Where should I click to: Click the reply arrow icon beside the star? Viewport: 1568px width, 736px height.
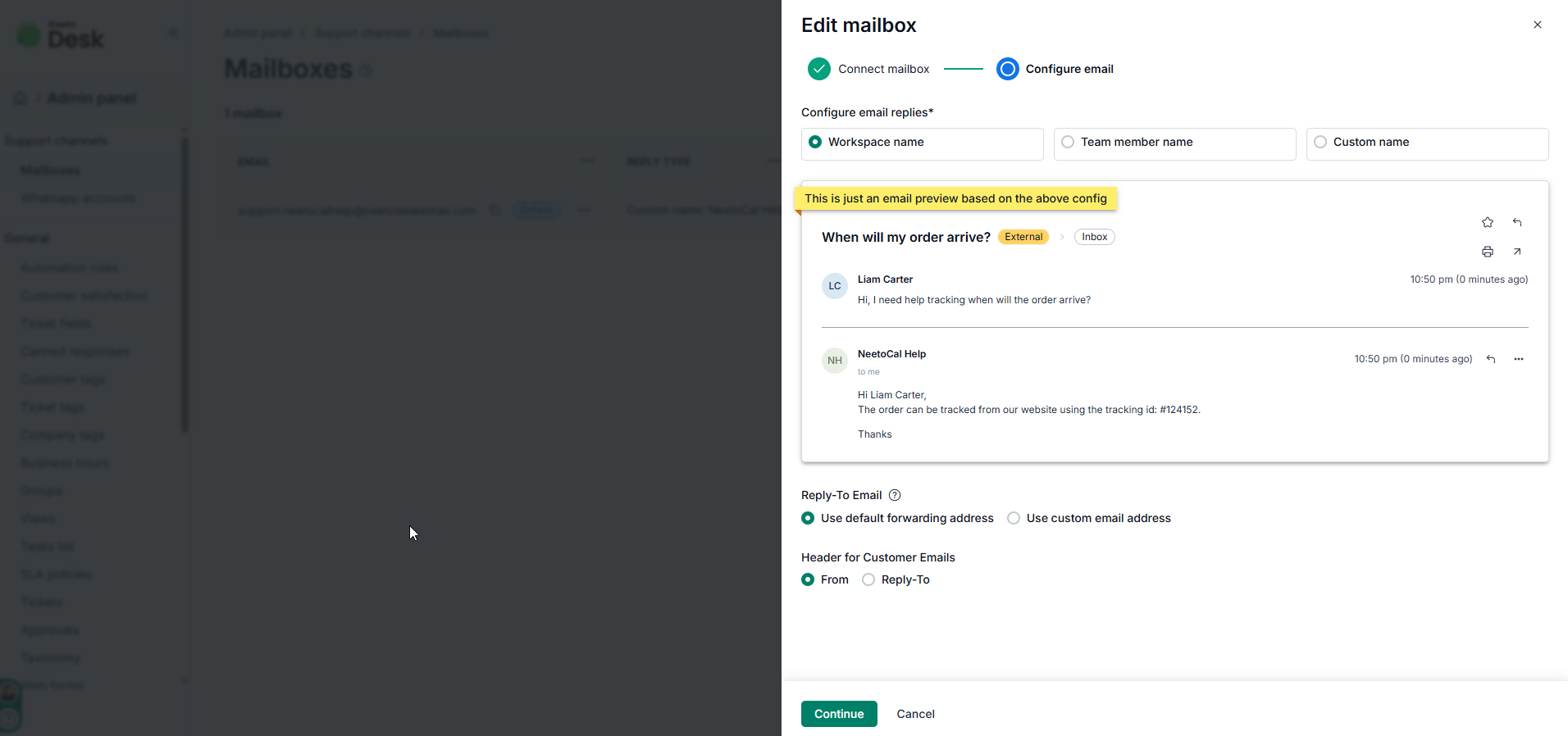point(1517,222)
